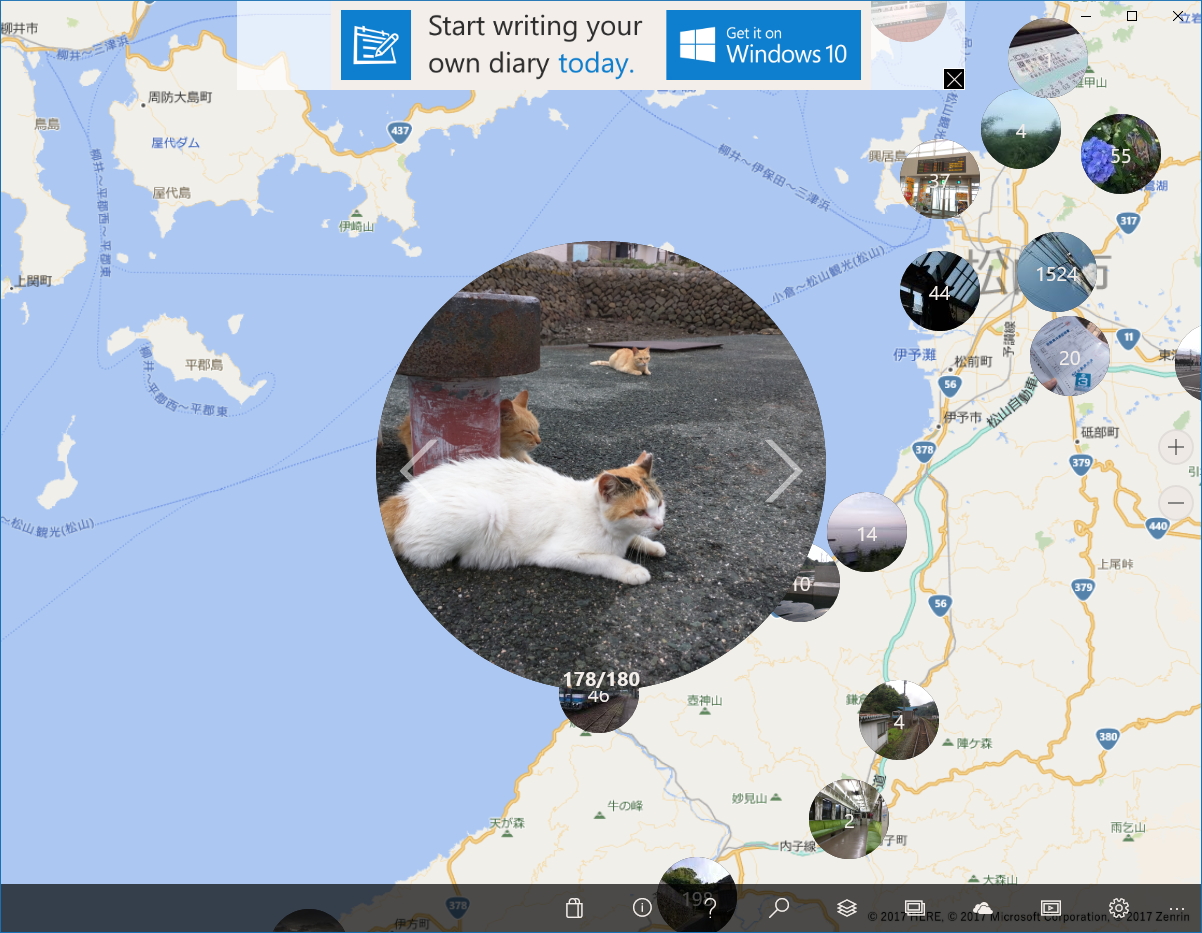Viewport: 1202px width, 933px height.
Task: Open the ticket photo thumbnail at top right
Action: point(1047,57)
